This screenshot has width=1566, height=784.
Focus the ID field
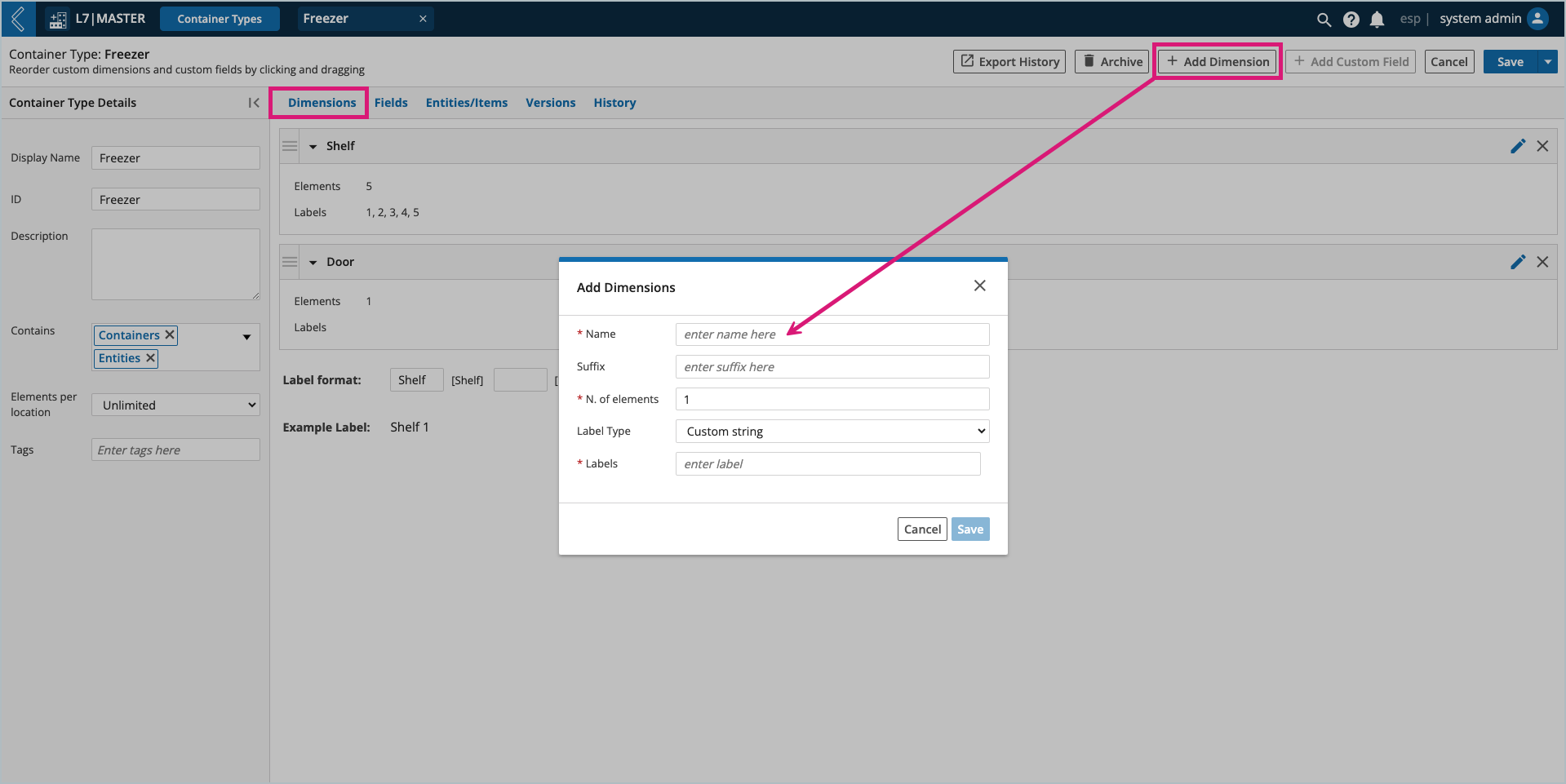175,200
